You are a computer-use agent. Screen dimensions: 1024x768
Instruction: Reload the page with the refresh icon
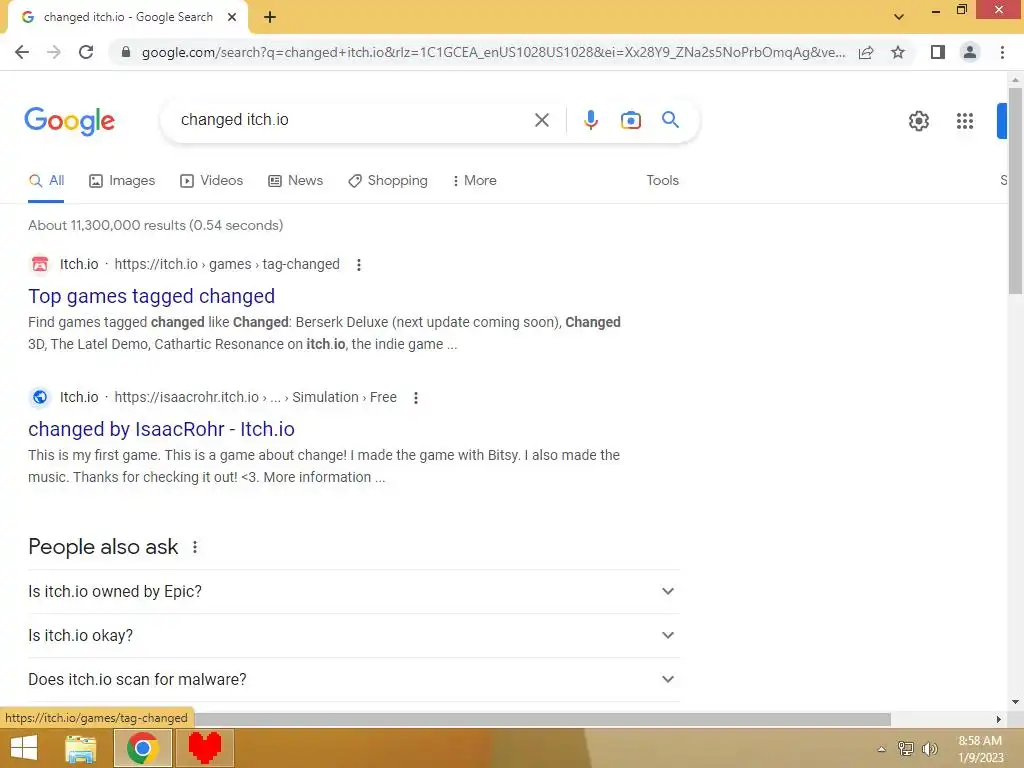pos(86,52)
